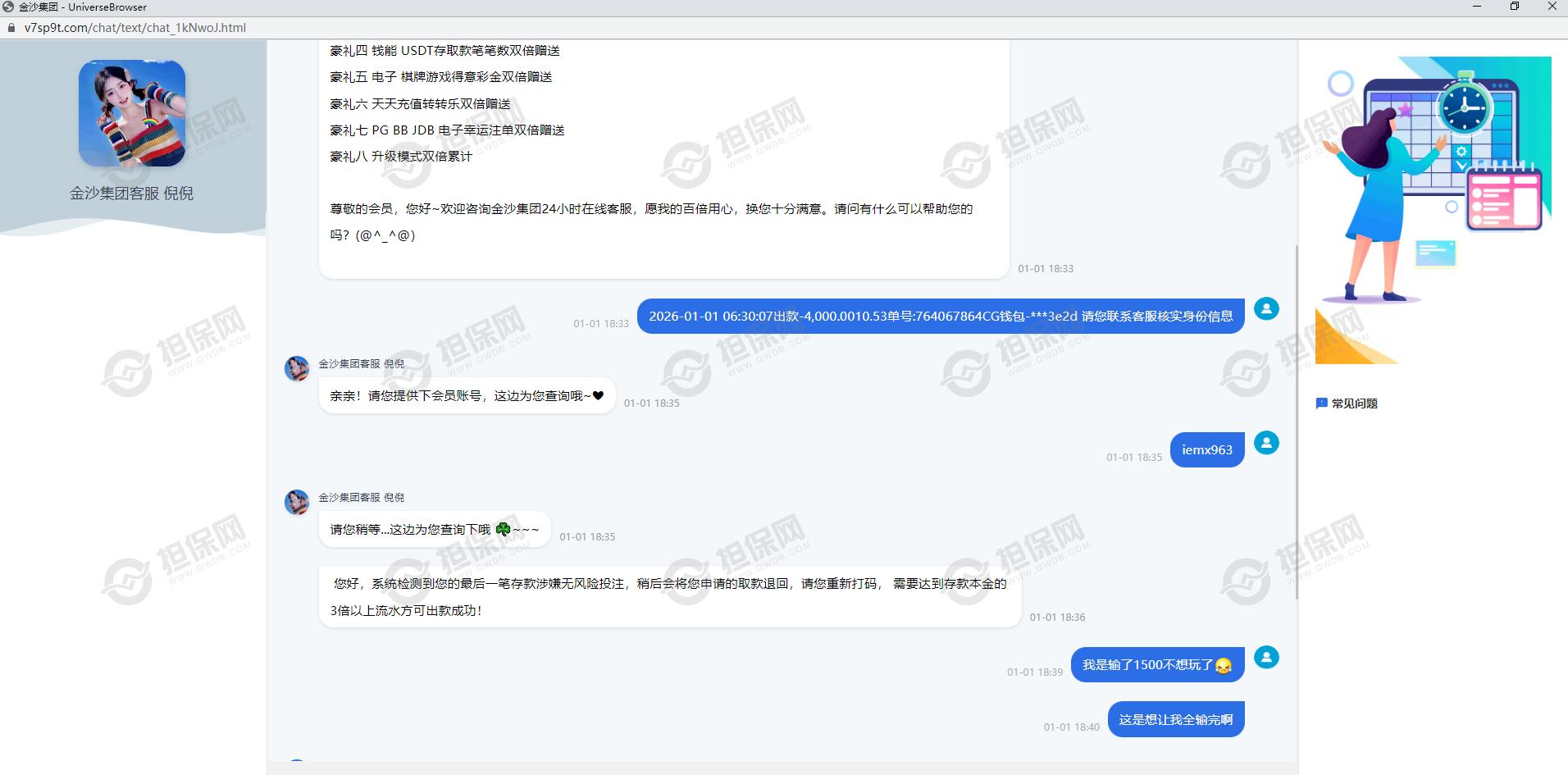Select the URL in the address bar
Image resolution: width=1568 pixels, height=775 pixels.
click(135, 27)
